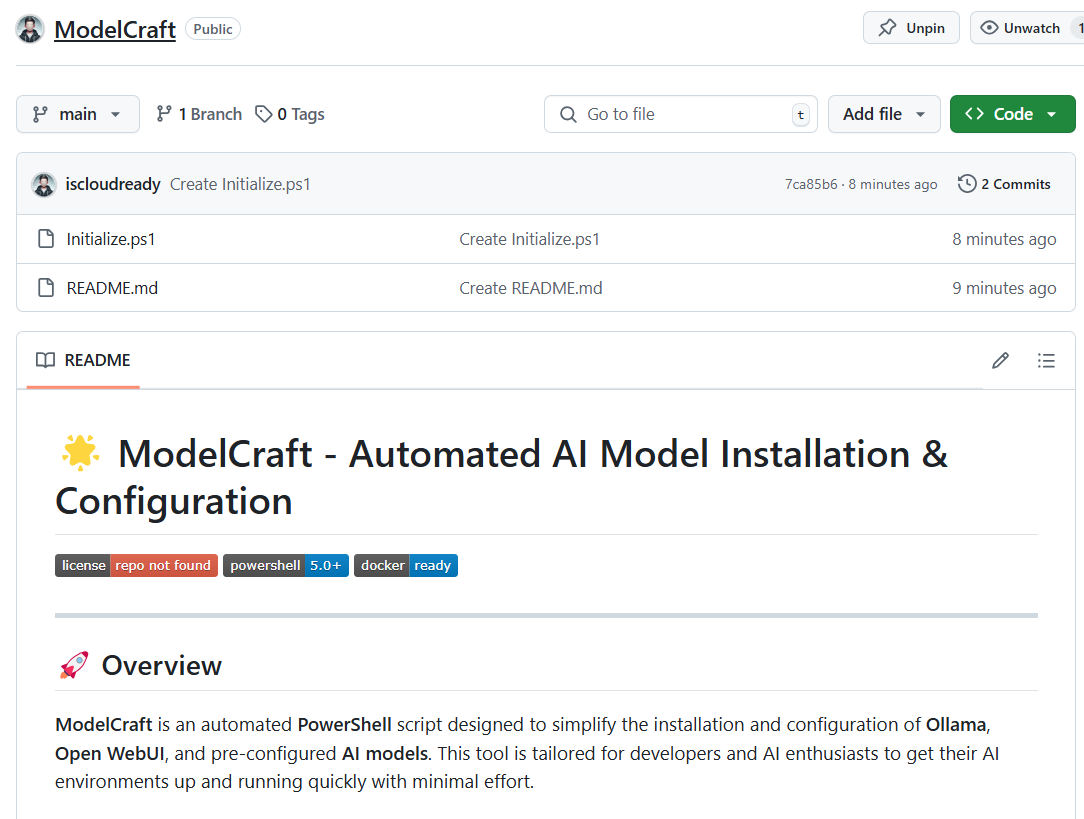Open the README.md file
Viewport: 1084px width, 819px height.
pos(112,288)
